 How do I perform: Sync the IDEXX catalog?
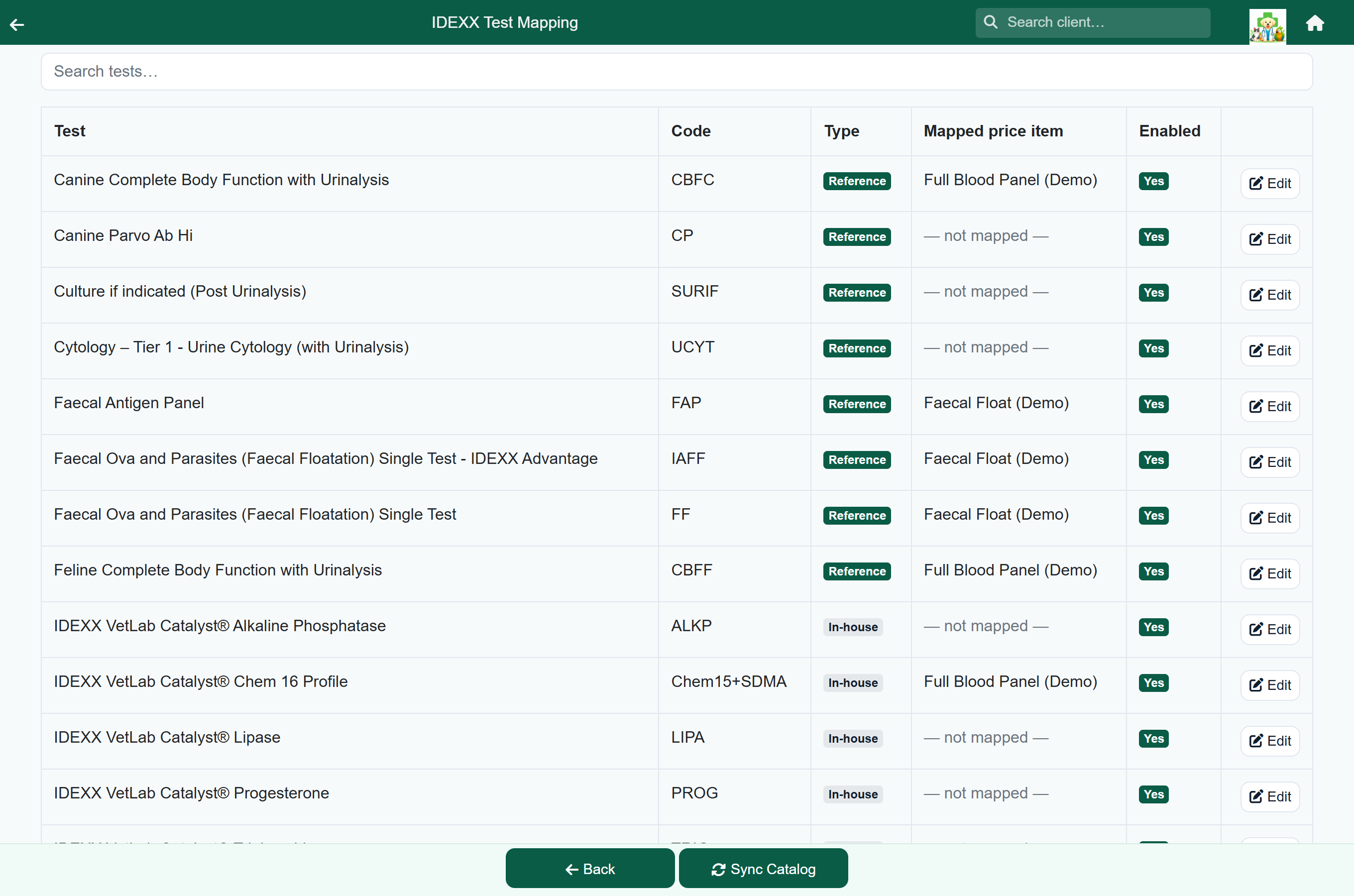763,869
